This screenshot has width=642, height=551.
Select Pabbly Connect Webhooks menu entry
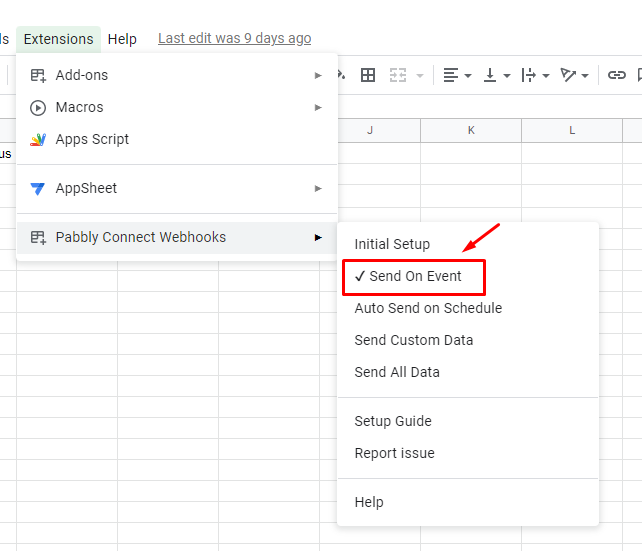(177, 237)
